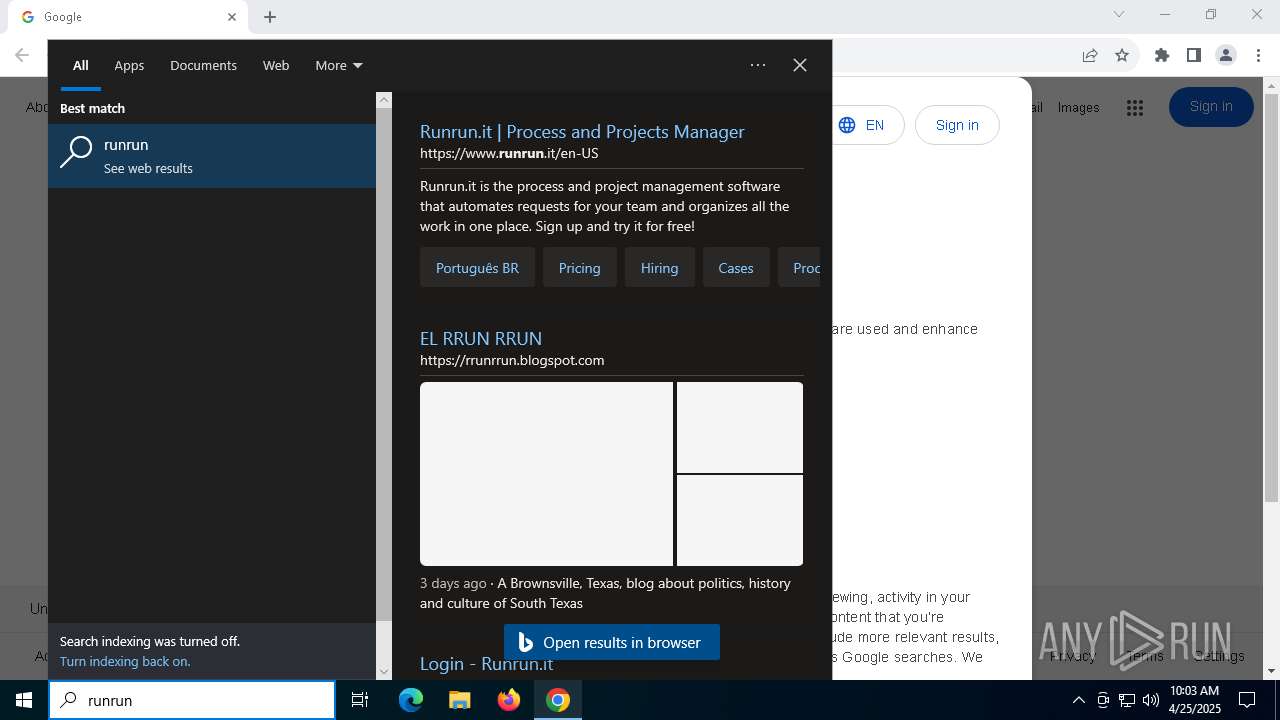
Task: Switch to Apps search tab
Action: (x=129, y=65)
